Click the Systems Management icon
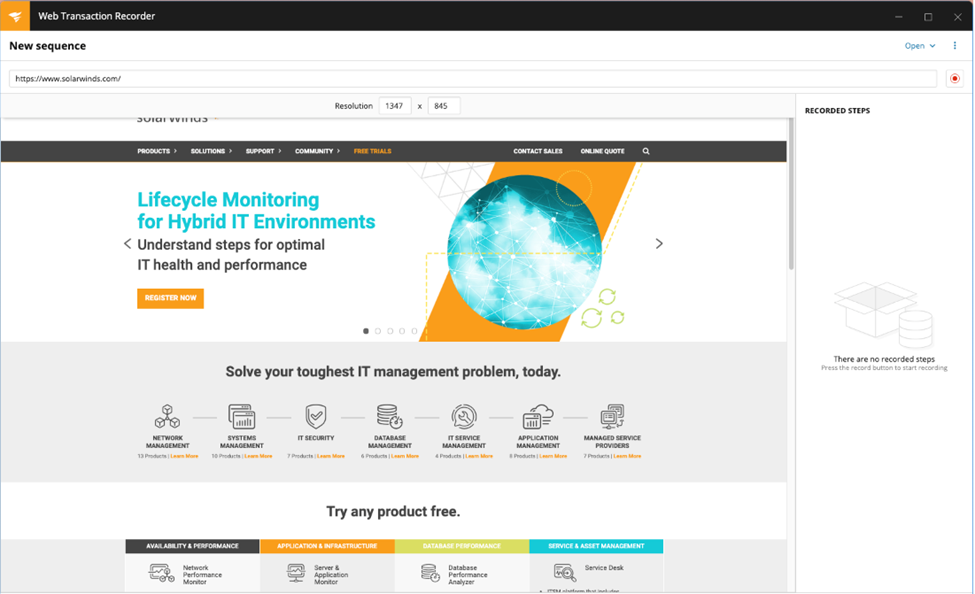975x594 pixels. click(x=242, y=416)
